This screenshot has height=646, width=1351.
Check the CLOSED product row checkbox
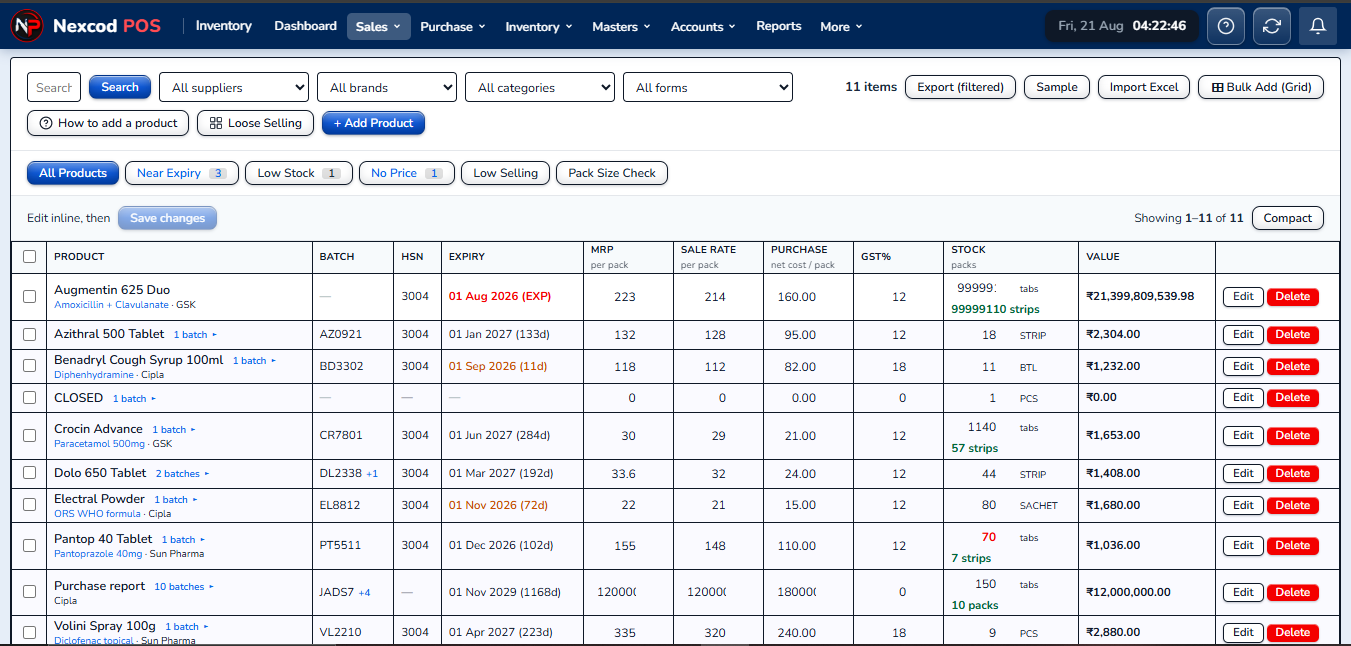click(x=29, y=398)
